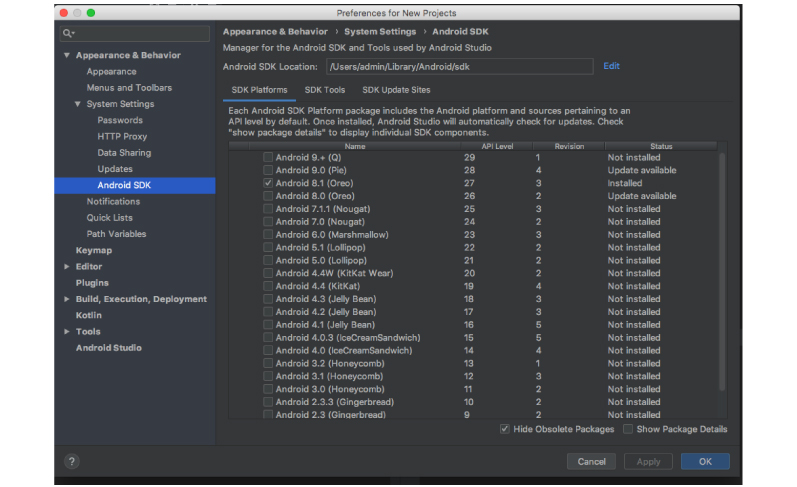The height and width of the screenshot is (487, 797).
Task: Expand the Editor settings section
Action: click(x=67, y=267)
